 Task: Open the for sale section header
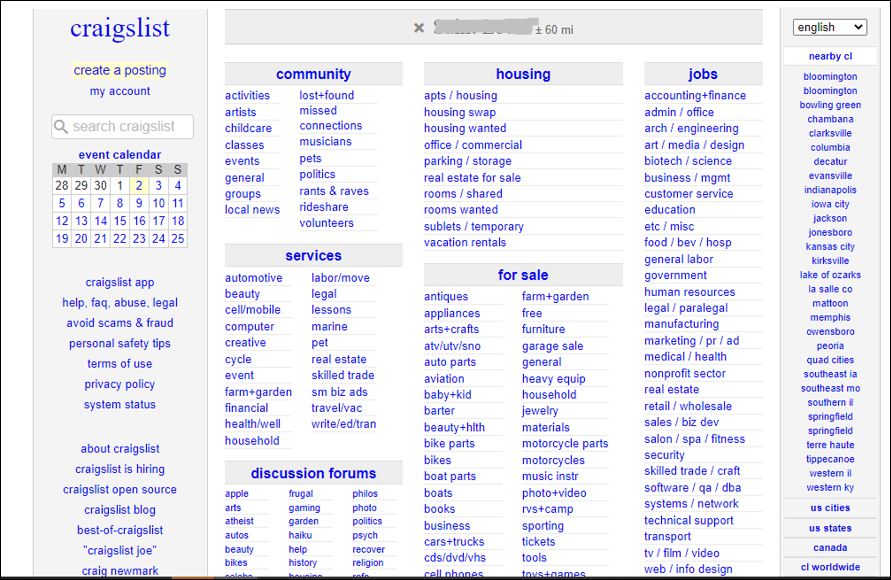pyautogui.click(x=523, y=275)
